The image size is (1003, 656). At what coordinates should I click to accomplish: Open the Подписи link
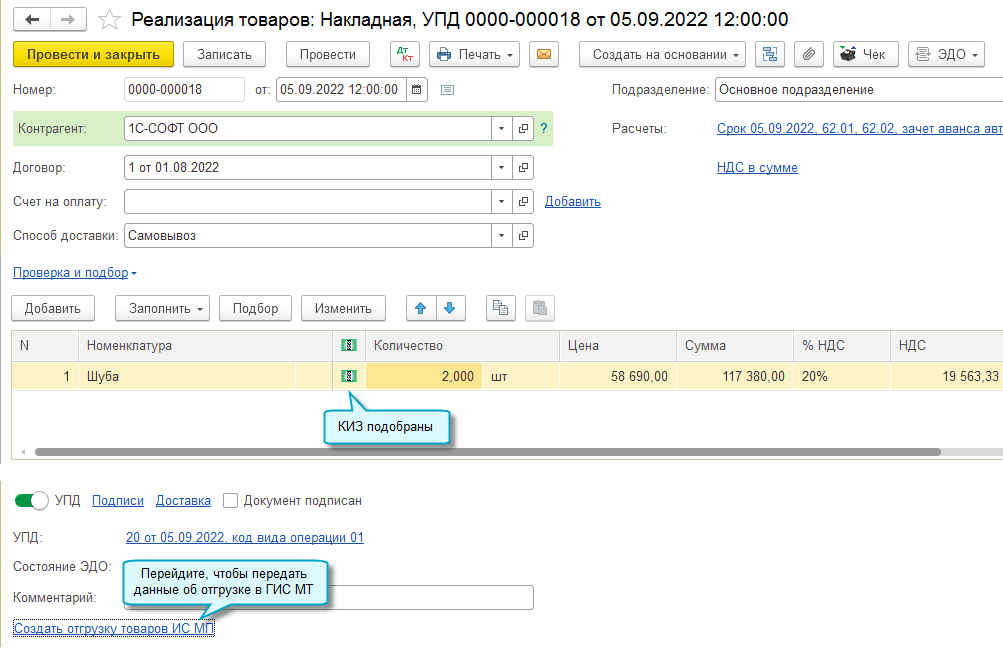click(118, 501)
